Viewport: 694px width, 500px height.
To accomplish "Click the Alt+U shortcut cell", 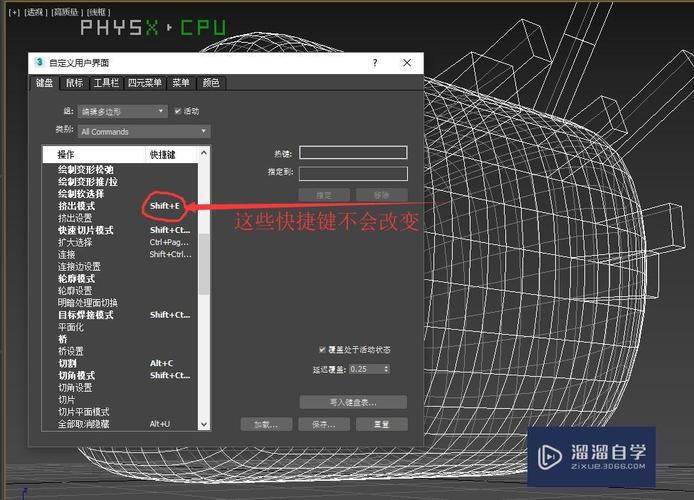I will (160, 424).
